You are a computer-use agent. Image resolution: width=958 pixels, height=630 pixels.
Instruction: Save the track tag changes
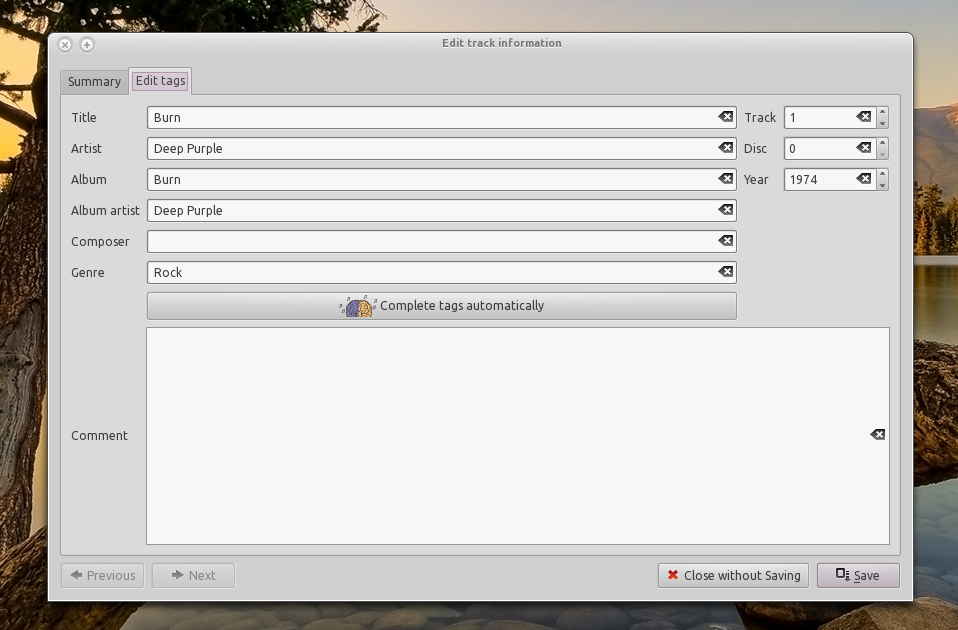point(858,576)
